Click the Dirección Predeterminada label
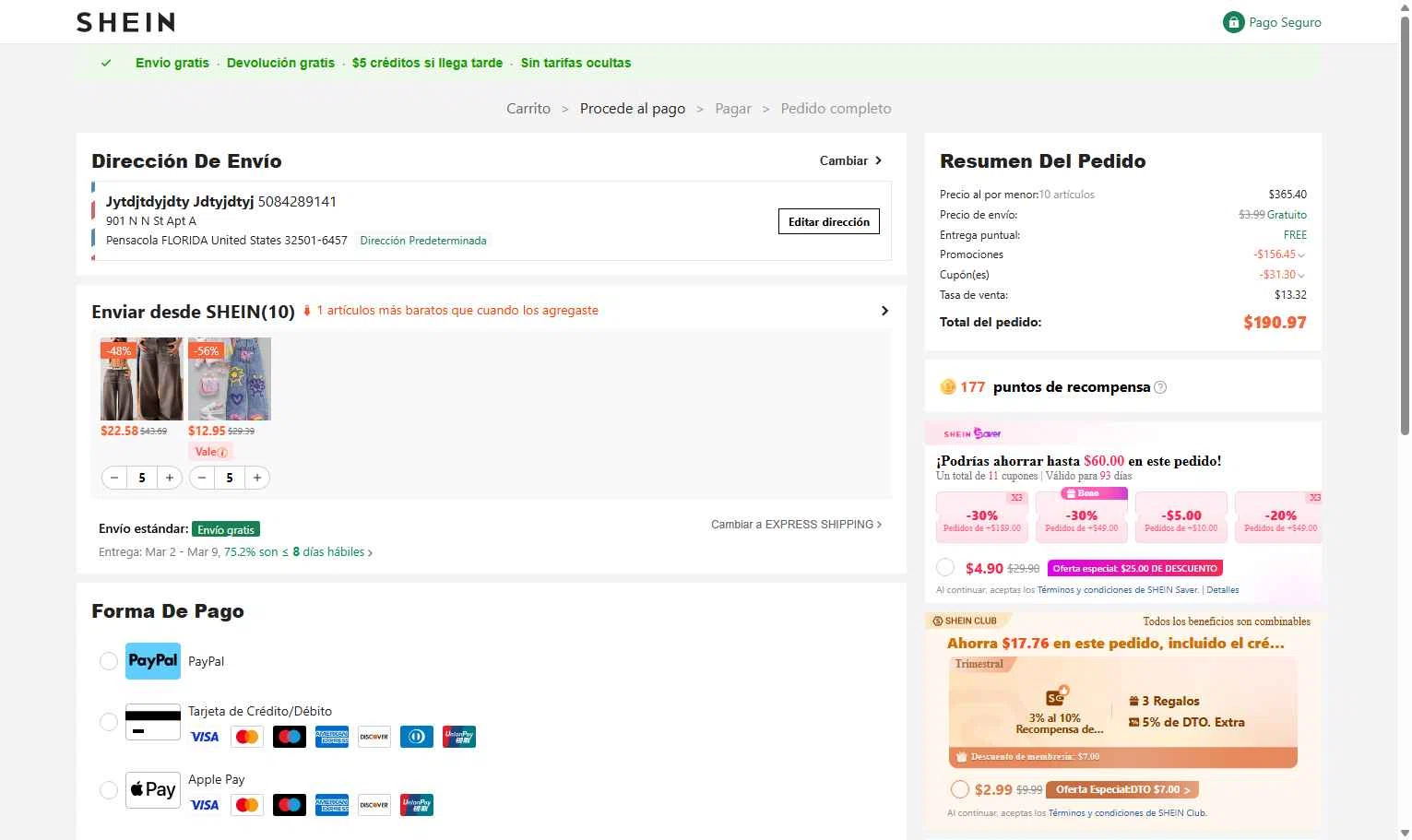The image size is (1412, 840). (x=423, y=241)
